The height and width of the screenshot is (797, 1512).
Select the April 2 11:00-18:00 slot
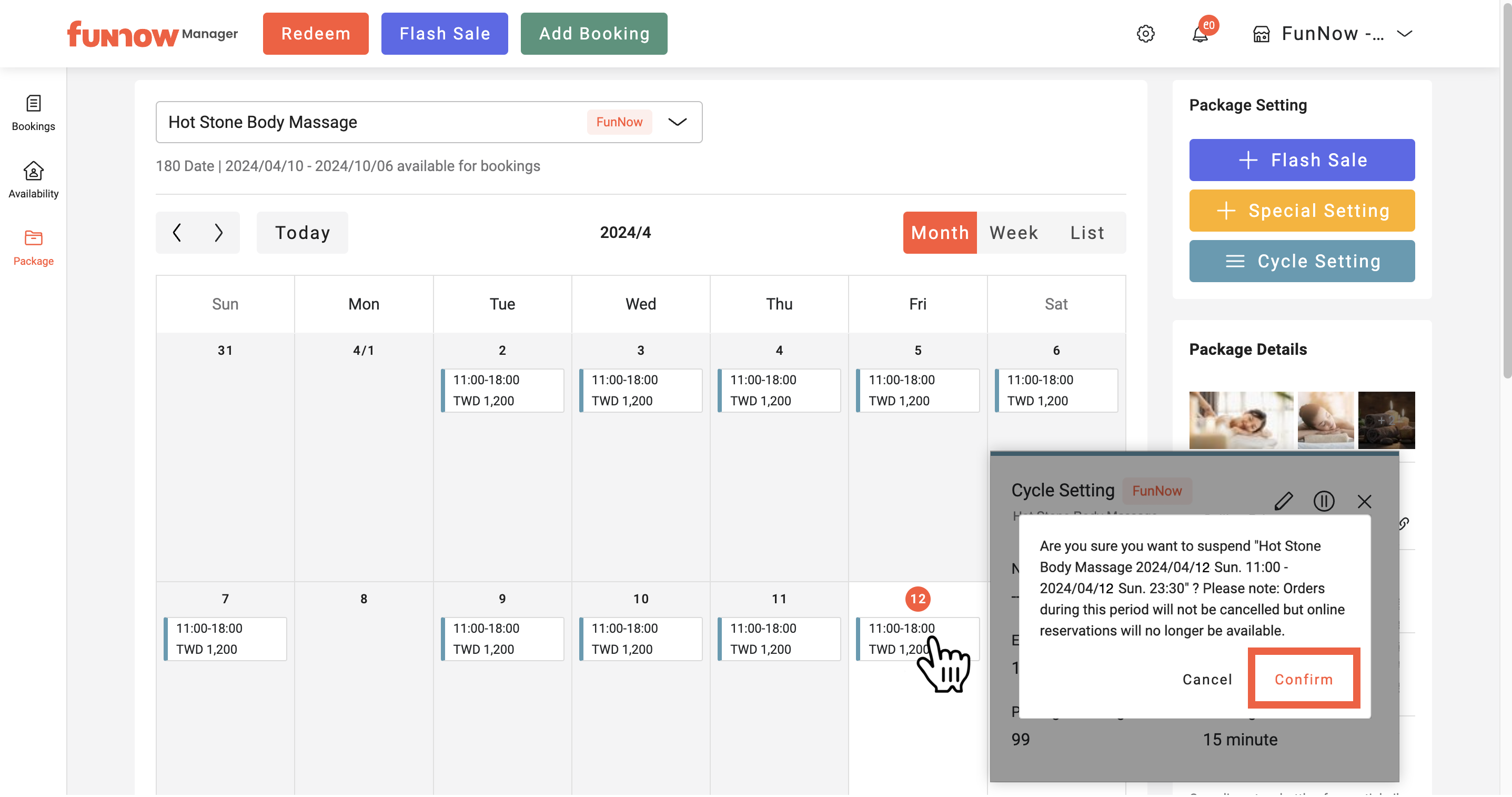502,391
